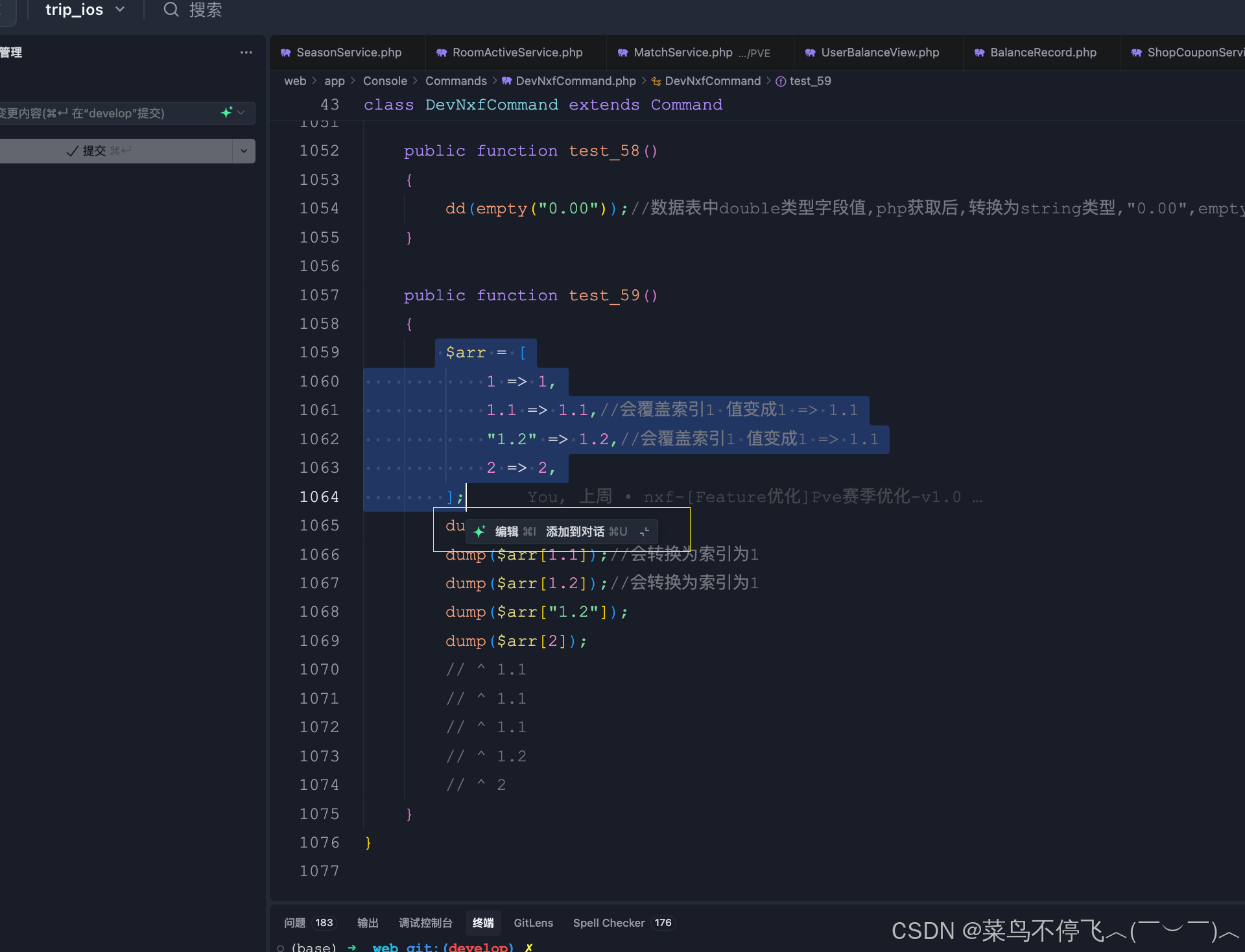Switch to the RoomActiveService.php tab

[517, 53]
